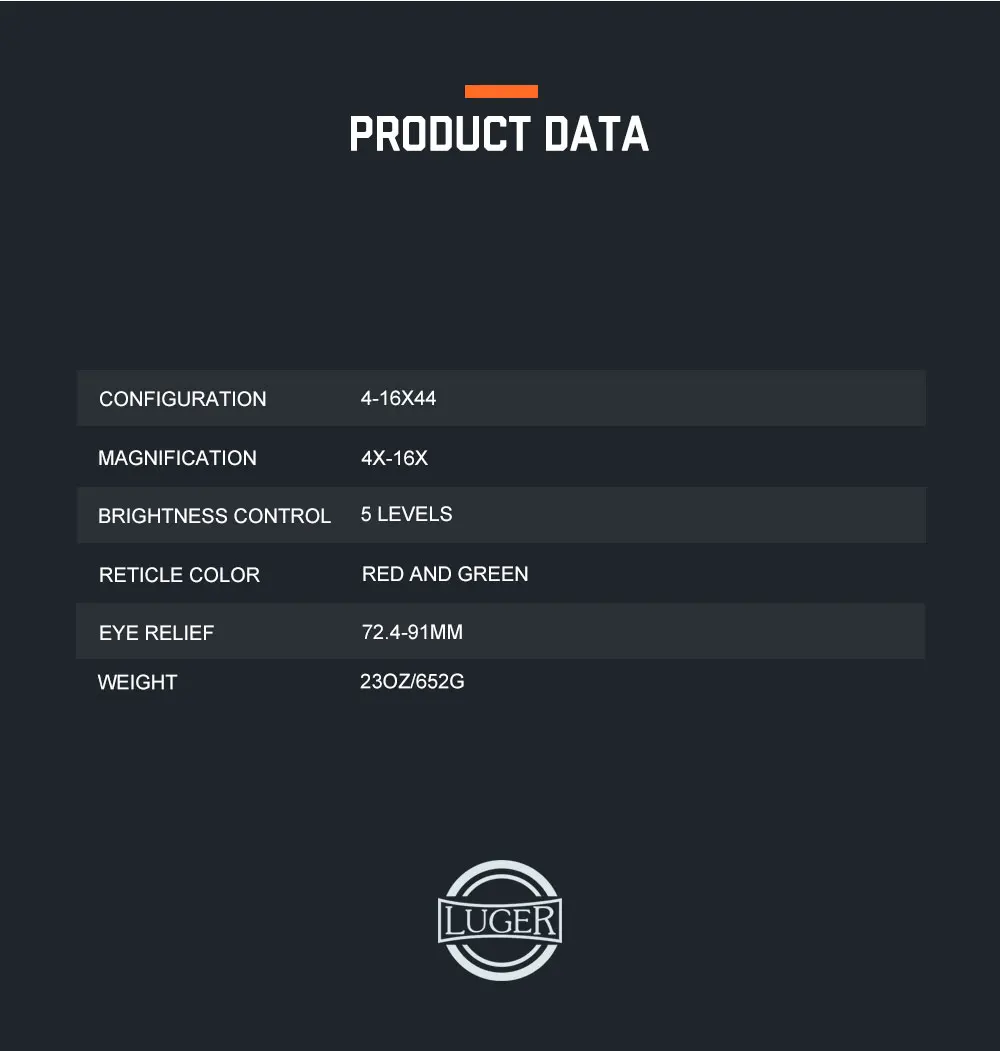Select the WEIGHT label
Image resolution: width=1000 pixels, height=1051 pixels.
137,682
